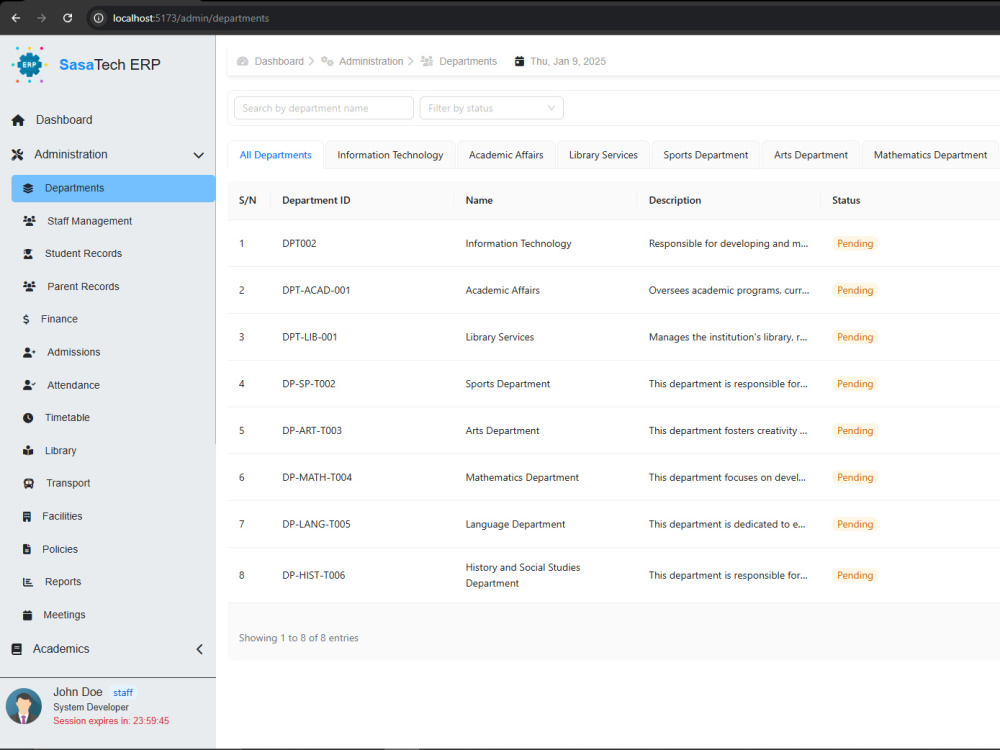The image size is (1000, 750).
Task: Click the Pending status for DP-HIST-T006
Action: tap(855, 575)
